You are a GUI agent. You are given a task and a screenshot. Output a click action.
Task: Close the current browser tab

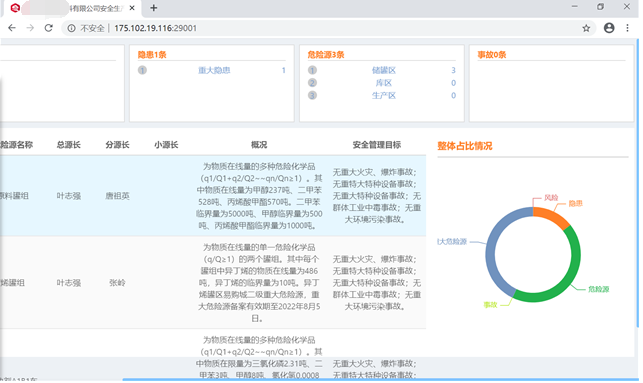tap(132, 8)
